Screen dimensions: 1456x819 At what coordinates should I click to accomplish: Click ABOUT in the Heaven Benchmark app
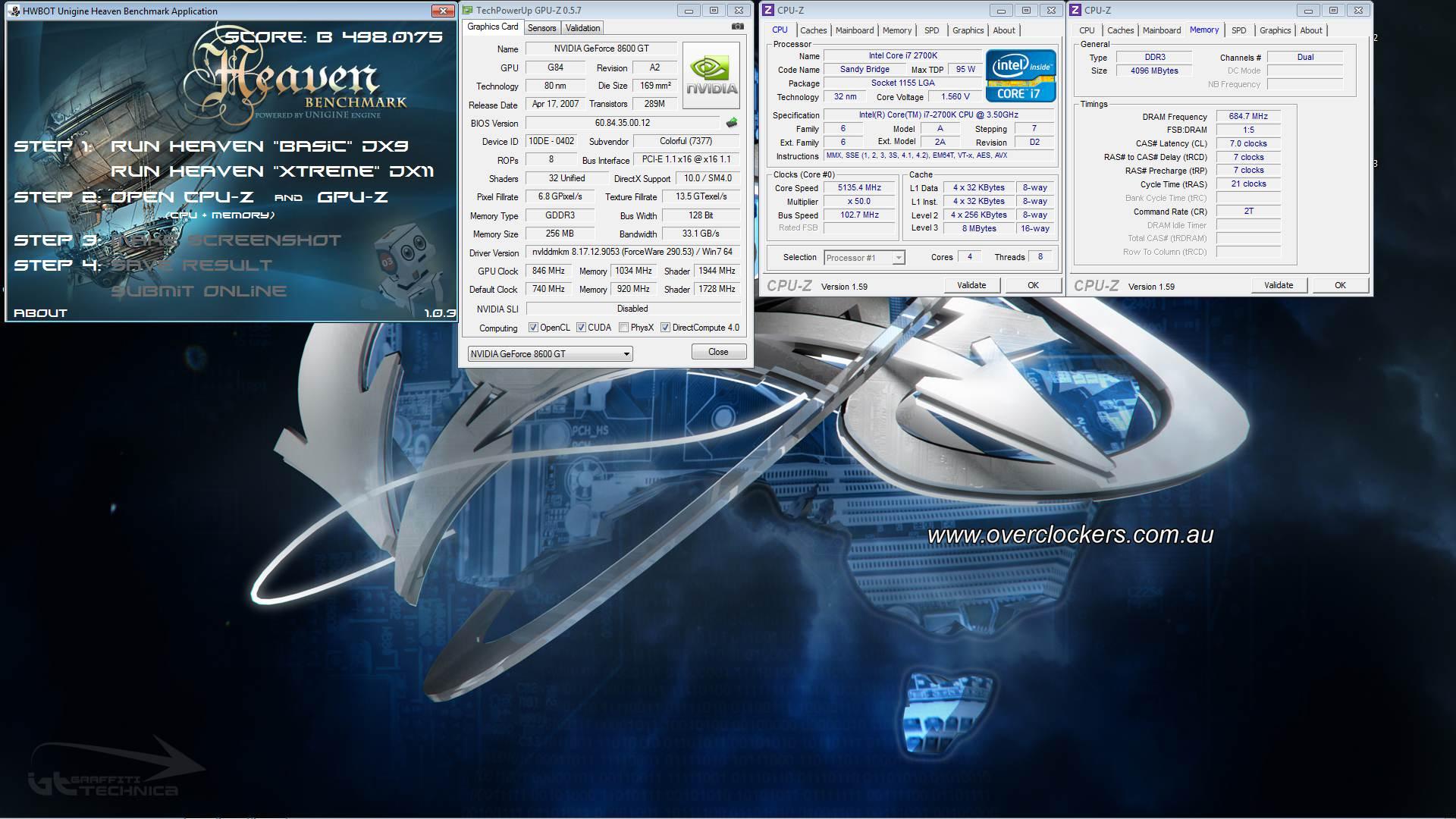pyautogui.click(x=40, y=312)
